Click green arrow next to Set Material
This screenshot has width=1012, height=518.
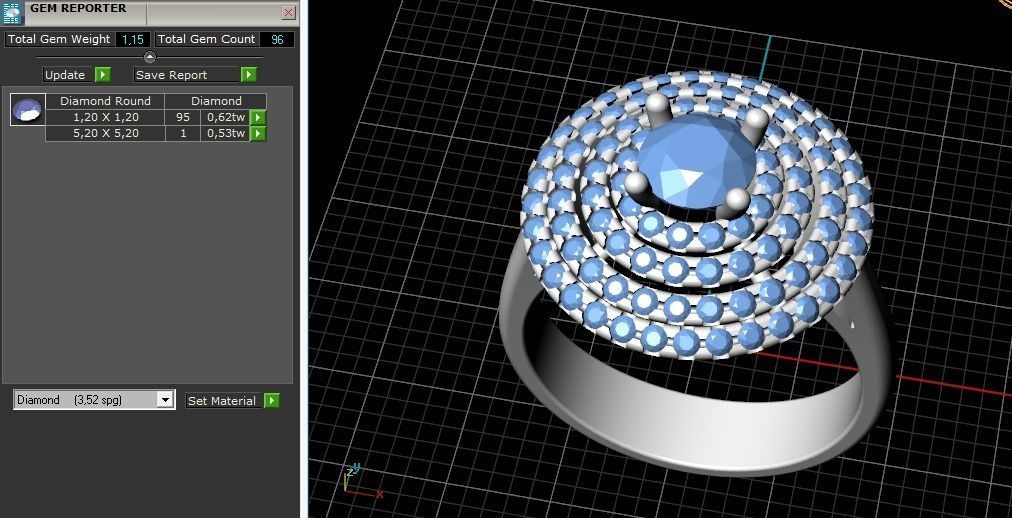[x=272, y=401]
